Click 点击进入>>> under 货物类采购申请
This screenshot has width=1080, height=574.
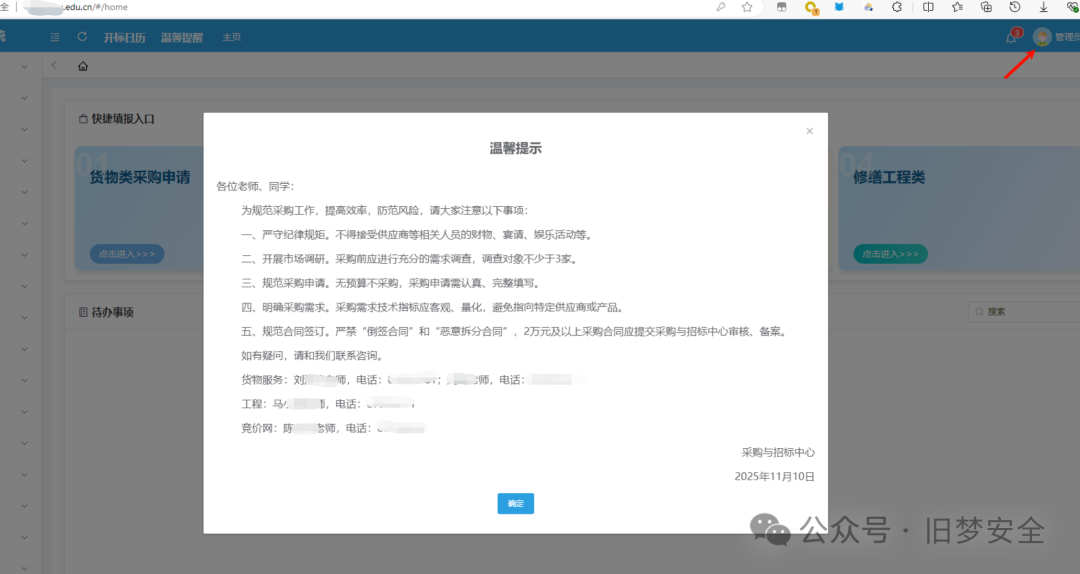[127, 254]
